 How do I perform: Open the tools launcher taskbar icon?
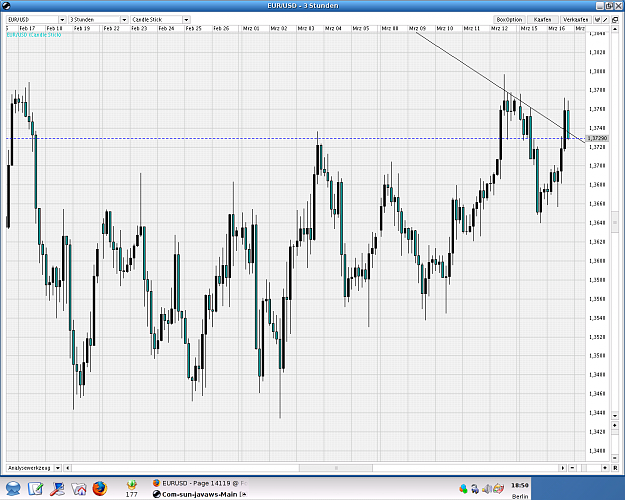point(57,488)
